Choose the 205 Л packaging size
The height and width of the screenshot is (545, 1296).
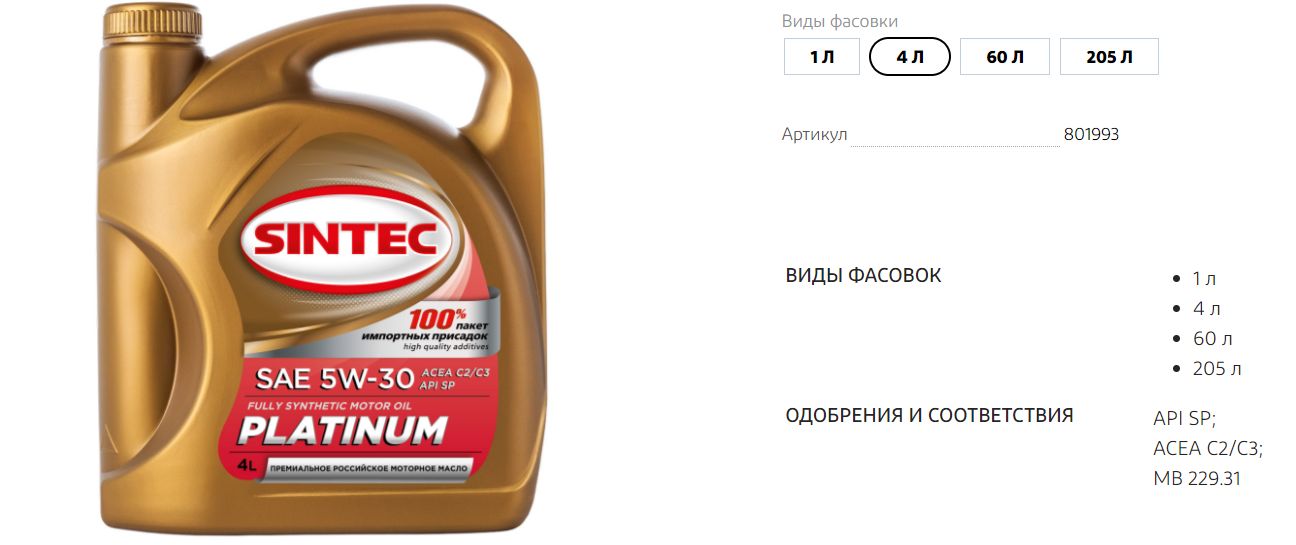click(1109, 57)
